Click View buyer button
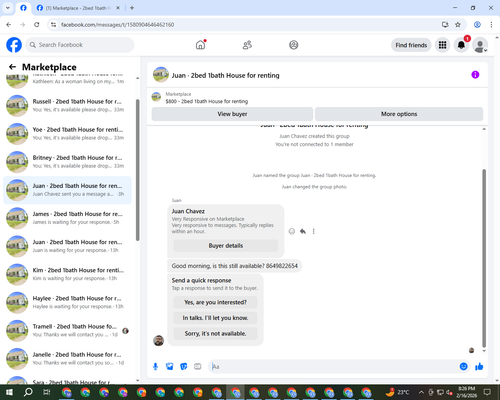Screen dimensions: 500x400 (232, 114)
